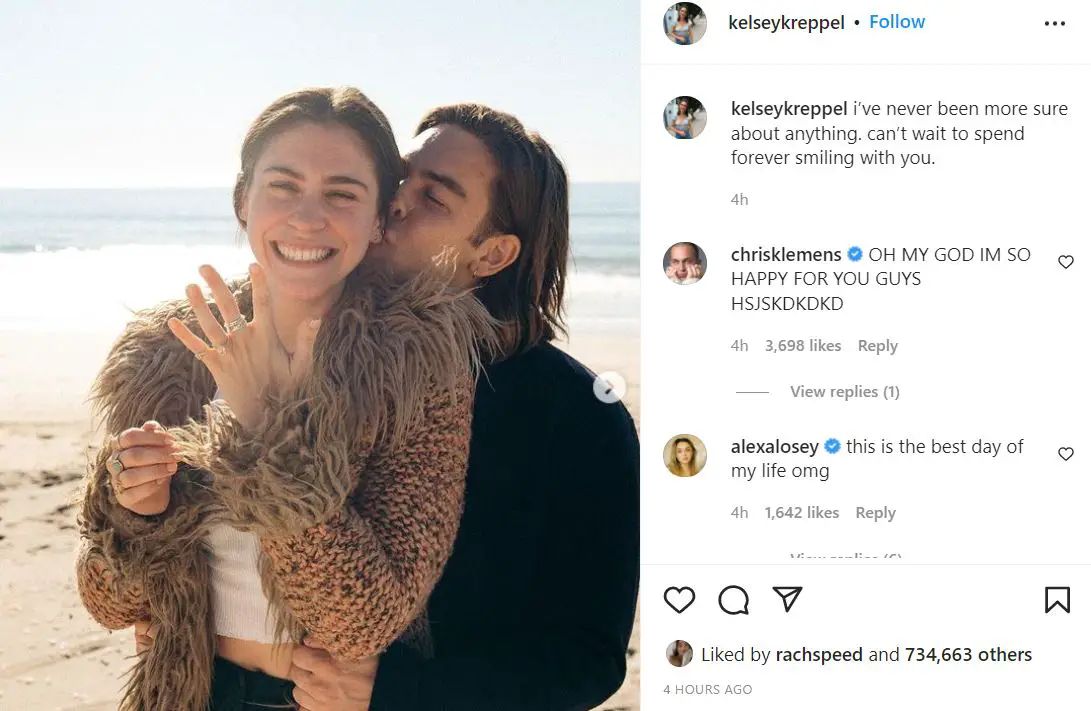This screenshot has height=711, width=1091.
Task: Like alexalosey's comment with heart
Action: pyautogui.click(x=1066, y=454)
